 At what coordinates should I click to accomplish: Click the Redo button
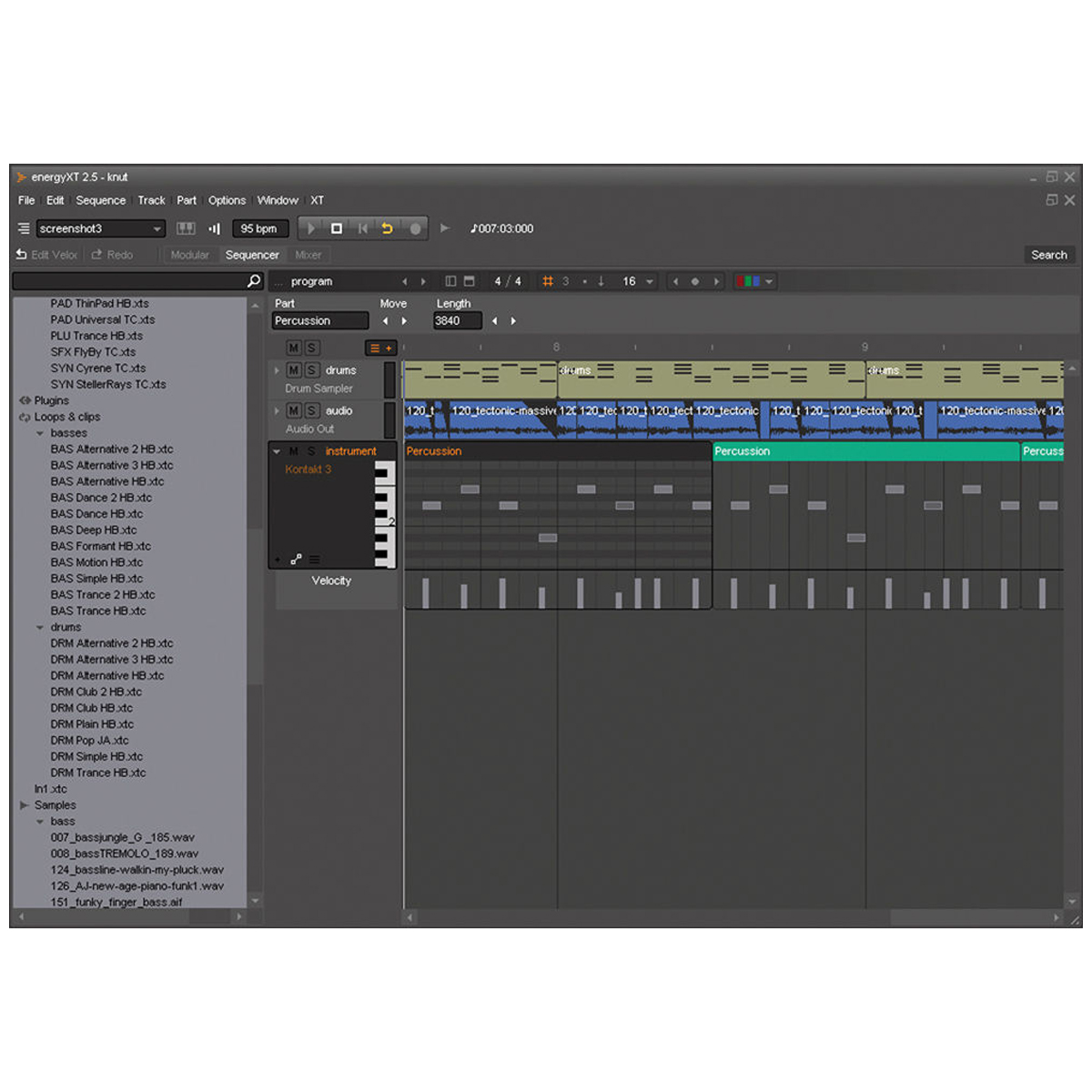tap(113, 255)
